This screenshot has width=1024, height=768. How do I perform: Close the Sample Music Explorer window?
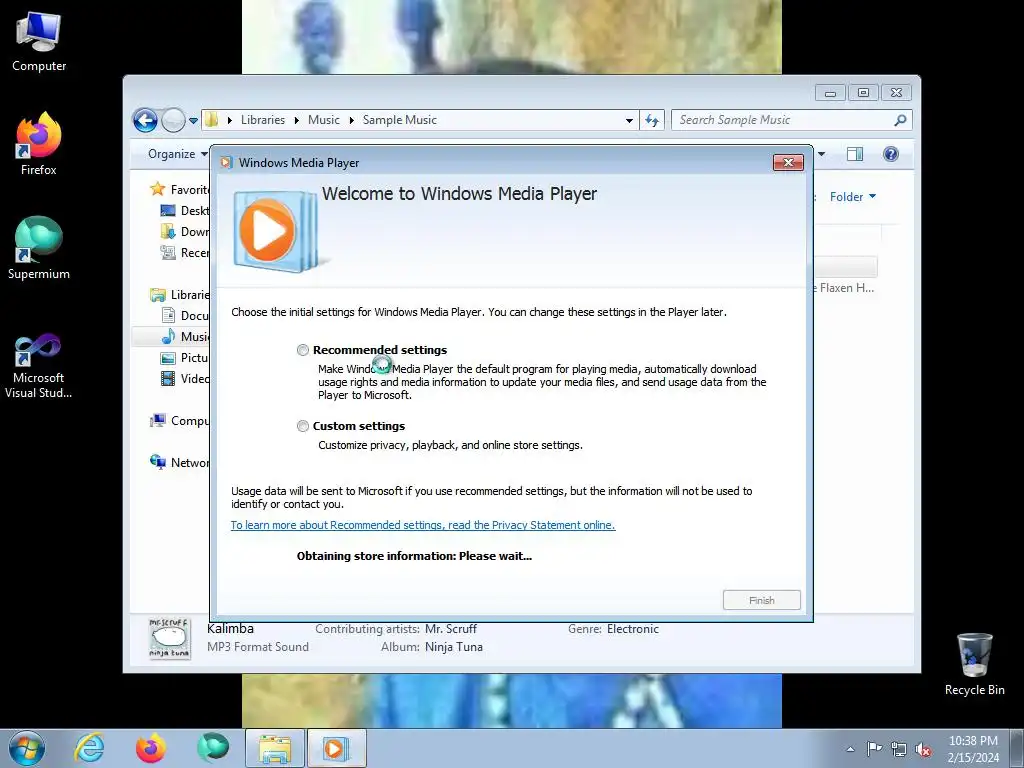click(896, 93)
